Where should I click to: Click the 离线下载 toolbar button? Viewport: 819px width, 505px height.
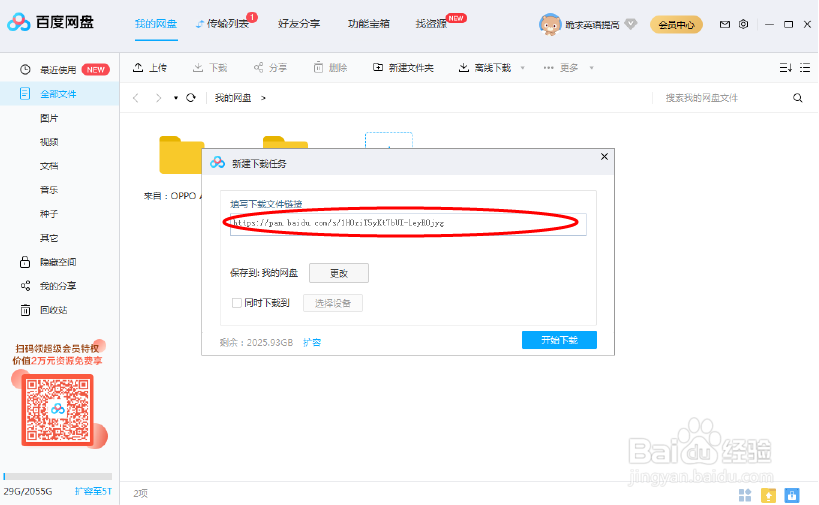coord(484,67)
